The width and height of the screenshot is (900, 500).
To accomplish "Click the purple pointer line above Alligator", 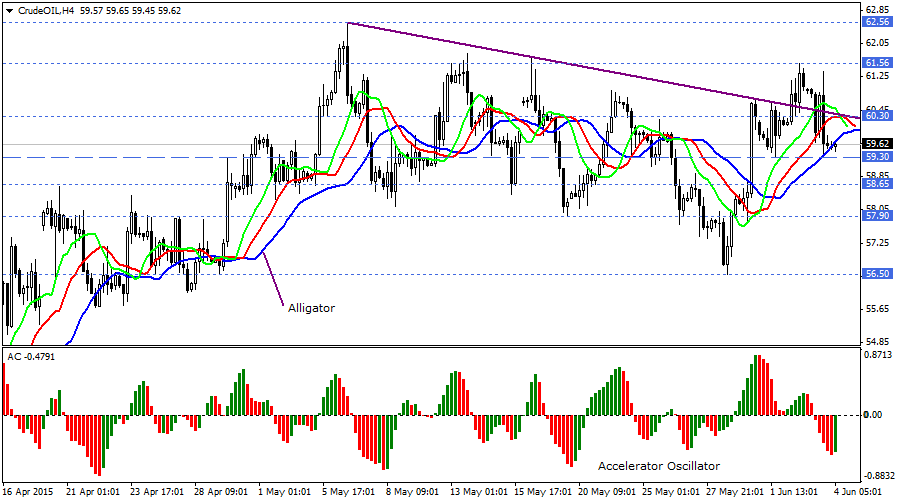I will click(x=276, y=281).
